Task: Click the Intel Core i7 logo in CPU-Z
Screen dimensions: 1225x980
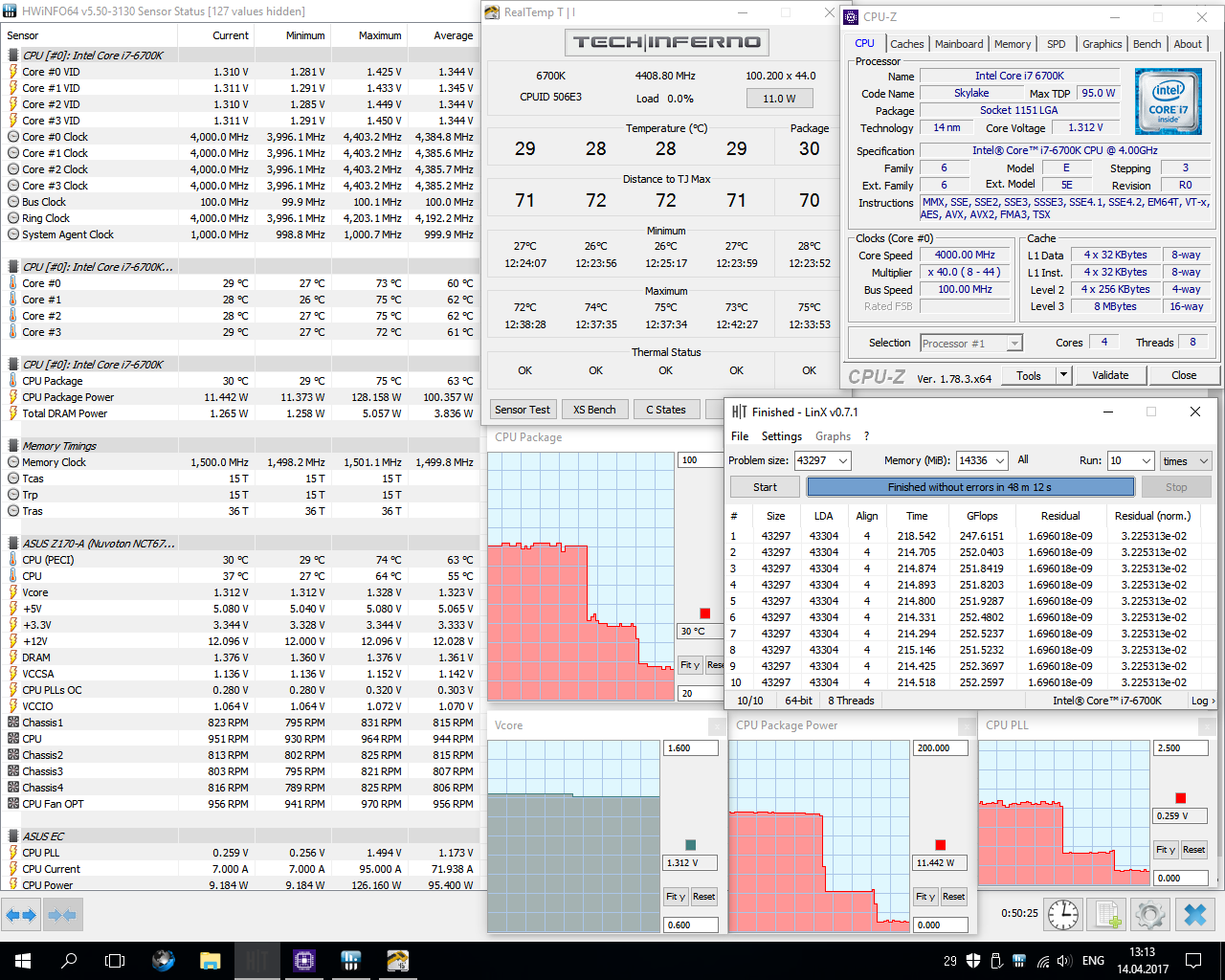Action: [1168, 101]
